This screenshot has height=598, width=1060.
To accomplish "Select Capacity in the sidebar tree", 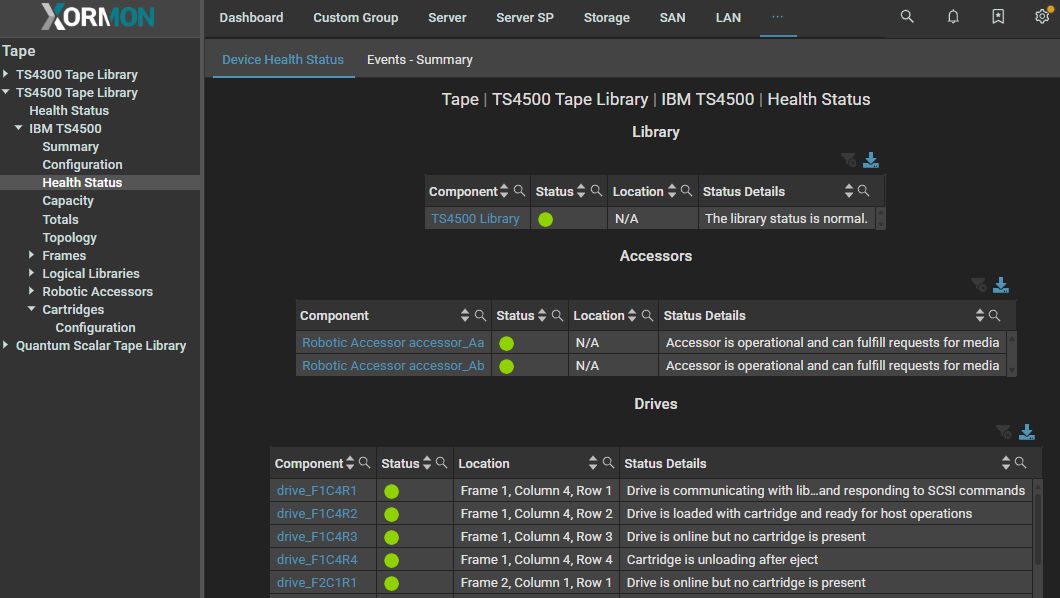I will pyautogui.click(x=68, y=201).
